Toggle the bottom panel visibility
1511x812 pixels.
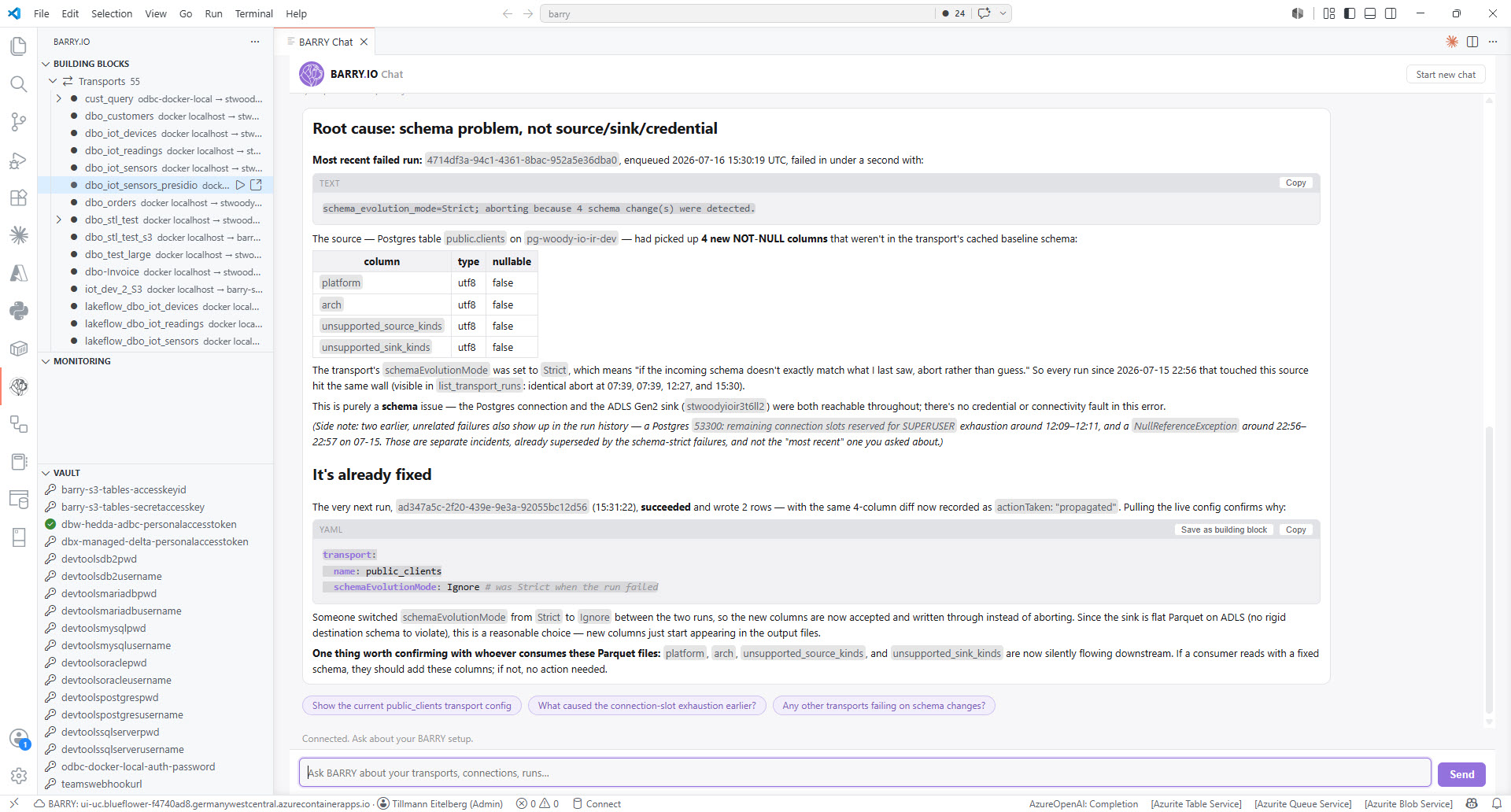[1370, 13]
